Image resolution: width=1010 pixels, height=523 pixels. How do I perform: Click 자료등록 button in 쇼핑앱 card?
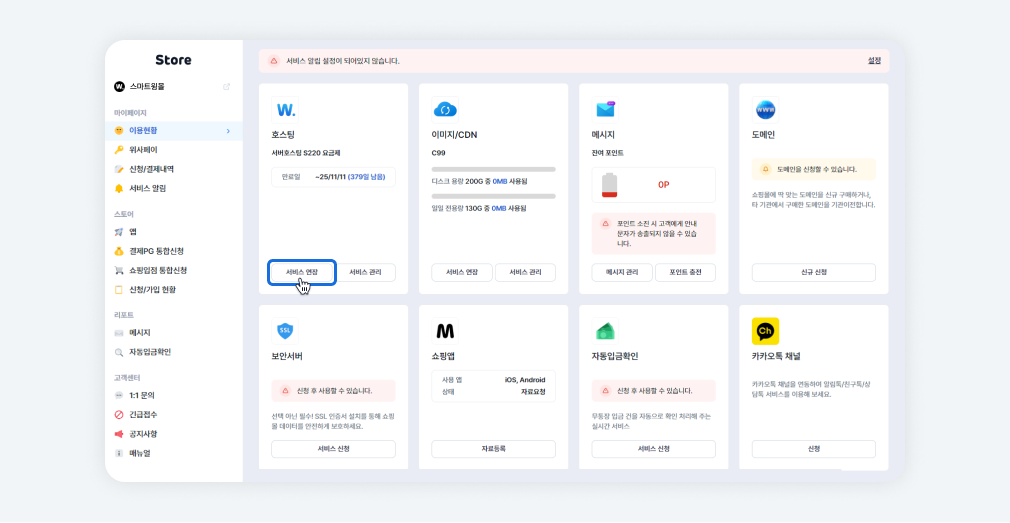[x=493, y=449]
